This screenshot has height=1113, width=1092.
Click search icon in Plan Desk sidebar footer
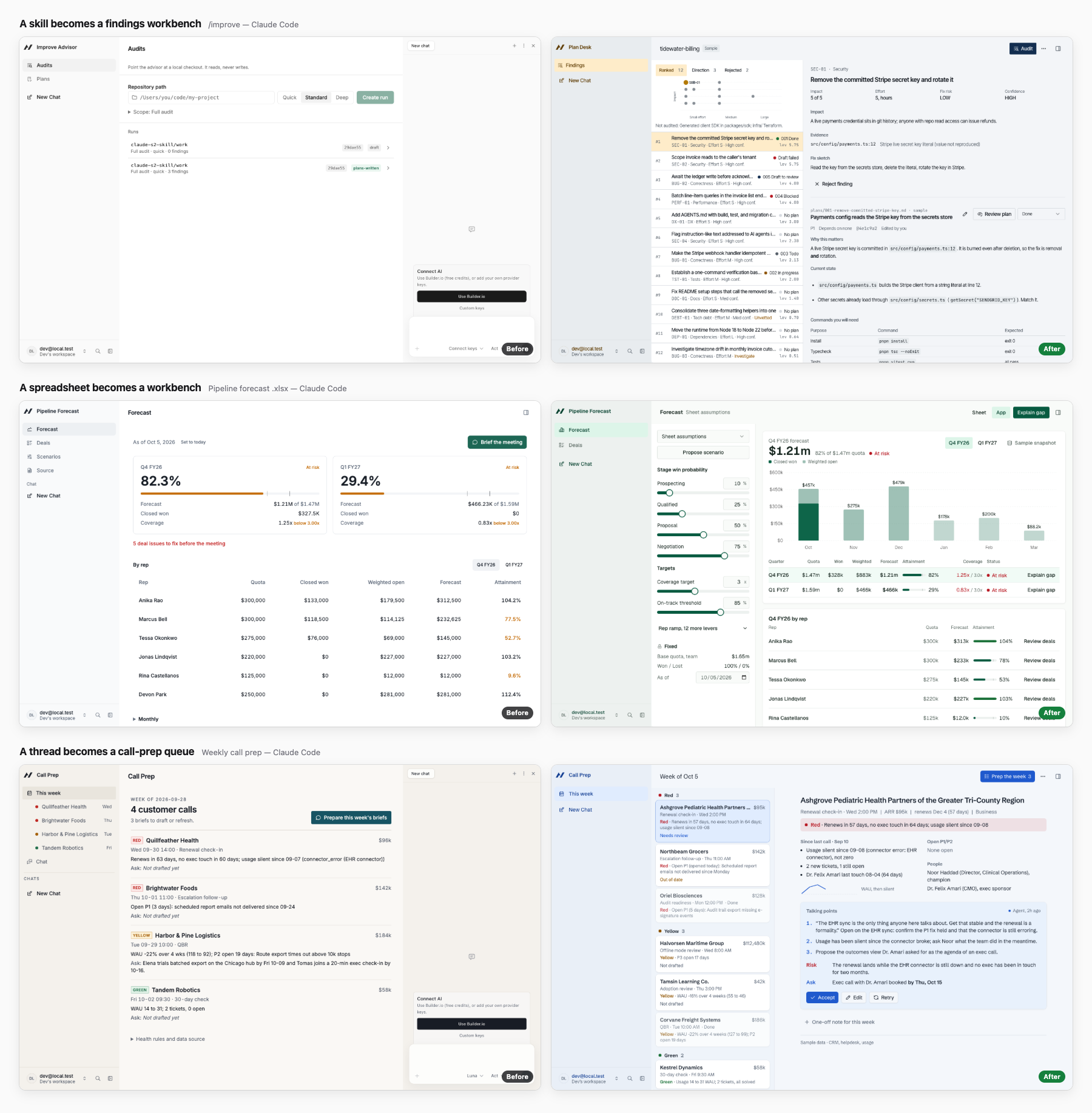pos(630,351)
